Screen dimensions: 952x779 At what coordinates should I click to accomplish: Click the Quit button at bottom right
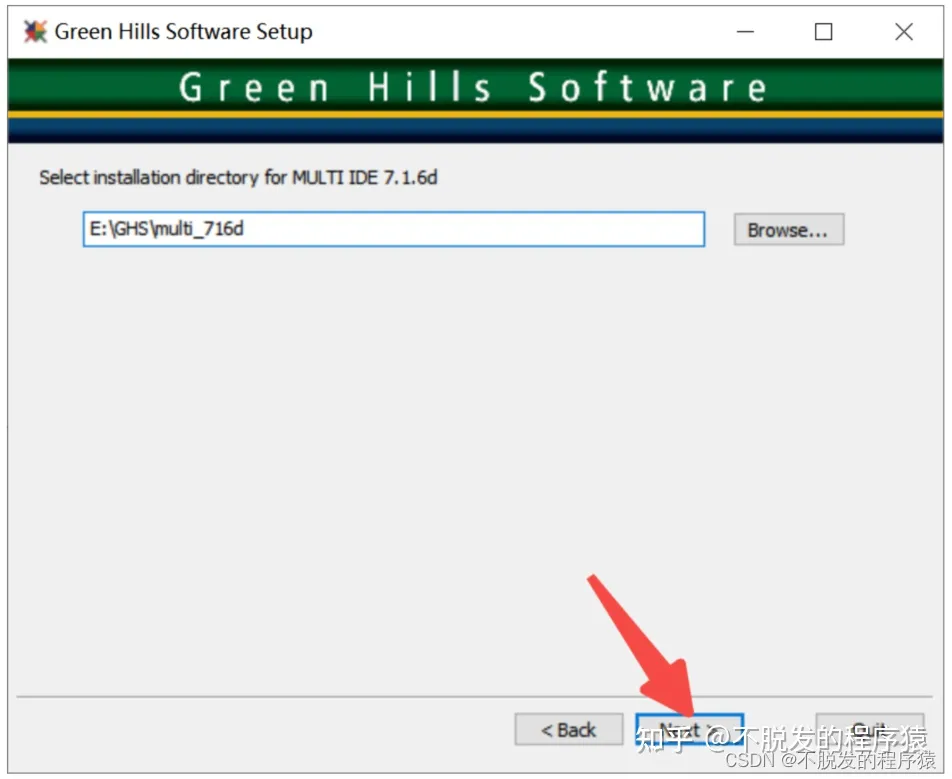pyautogui.click(x=870, y=729)
